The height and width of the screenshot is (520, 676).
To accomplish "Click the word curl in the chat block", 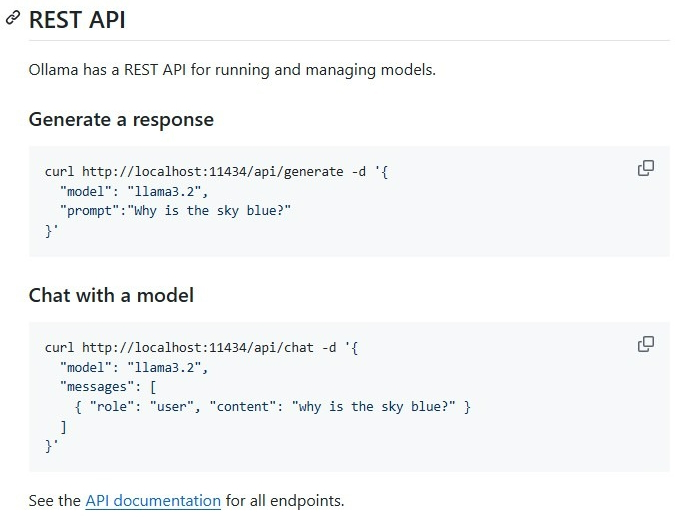I will pyautogui.click(x=60, y=348).
